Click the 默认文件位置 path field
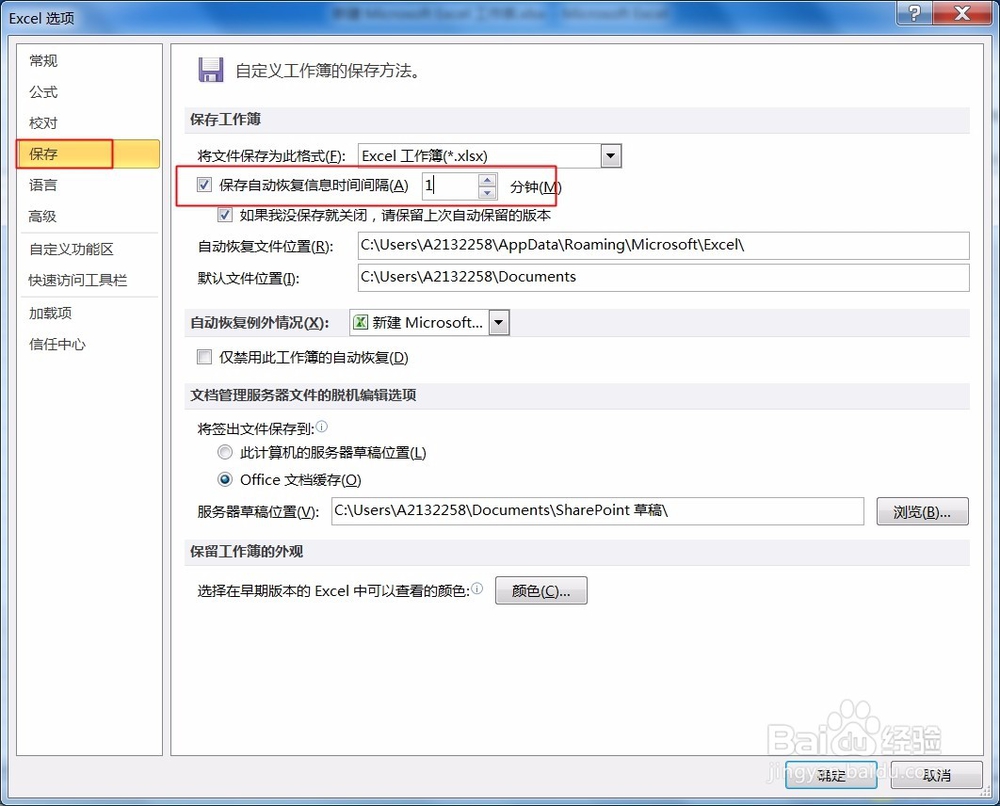 pos(663,277)
